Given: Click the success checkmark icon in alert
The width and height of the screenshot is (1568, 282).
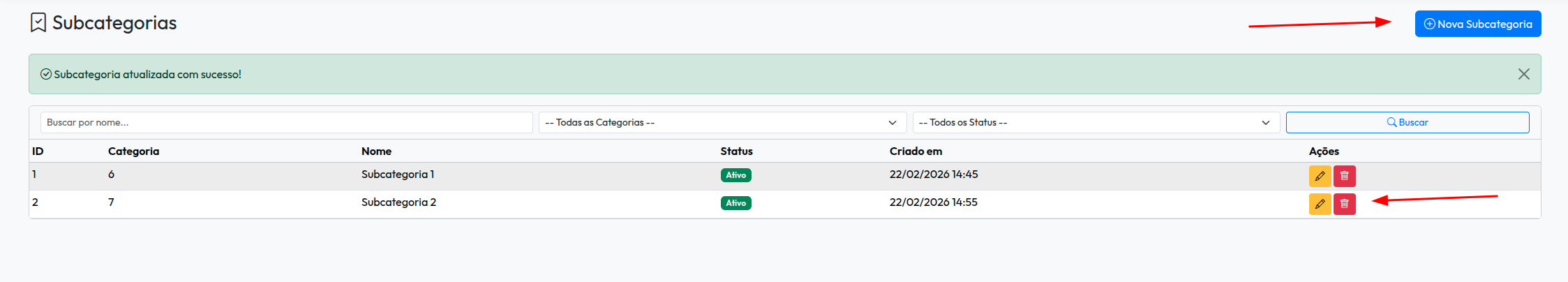Looking at the screenshot, I should pos(46,74).
